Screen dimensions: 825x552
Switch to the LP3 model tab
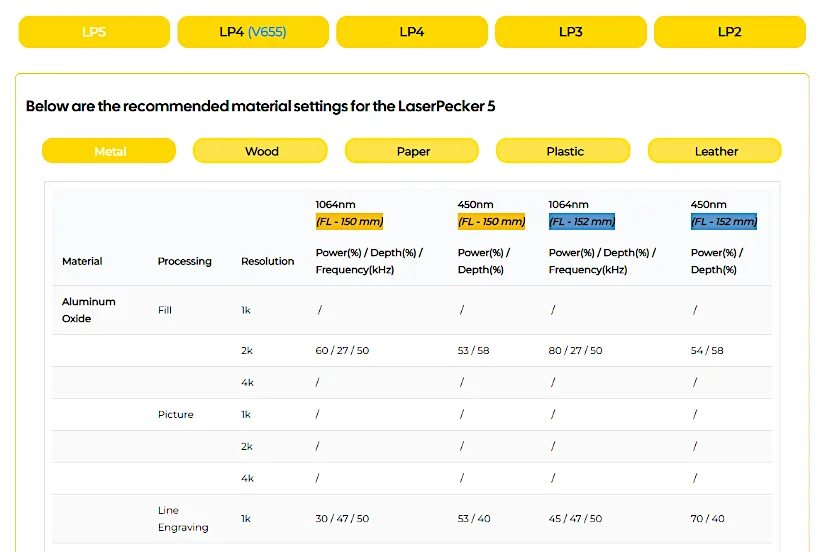pos(571,32)
